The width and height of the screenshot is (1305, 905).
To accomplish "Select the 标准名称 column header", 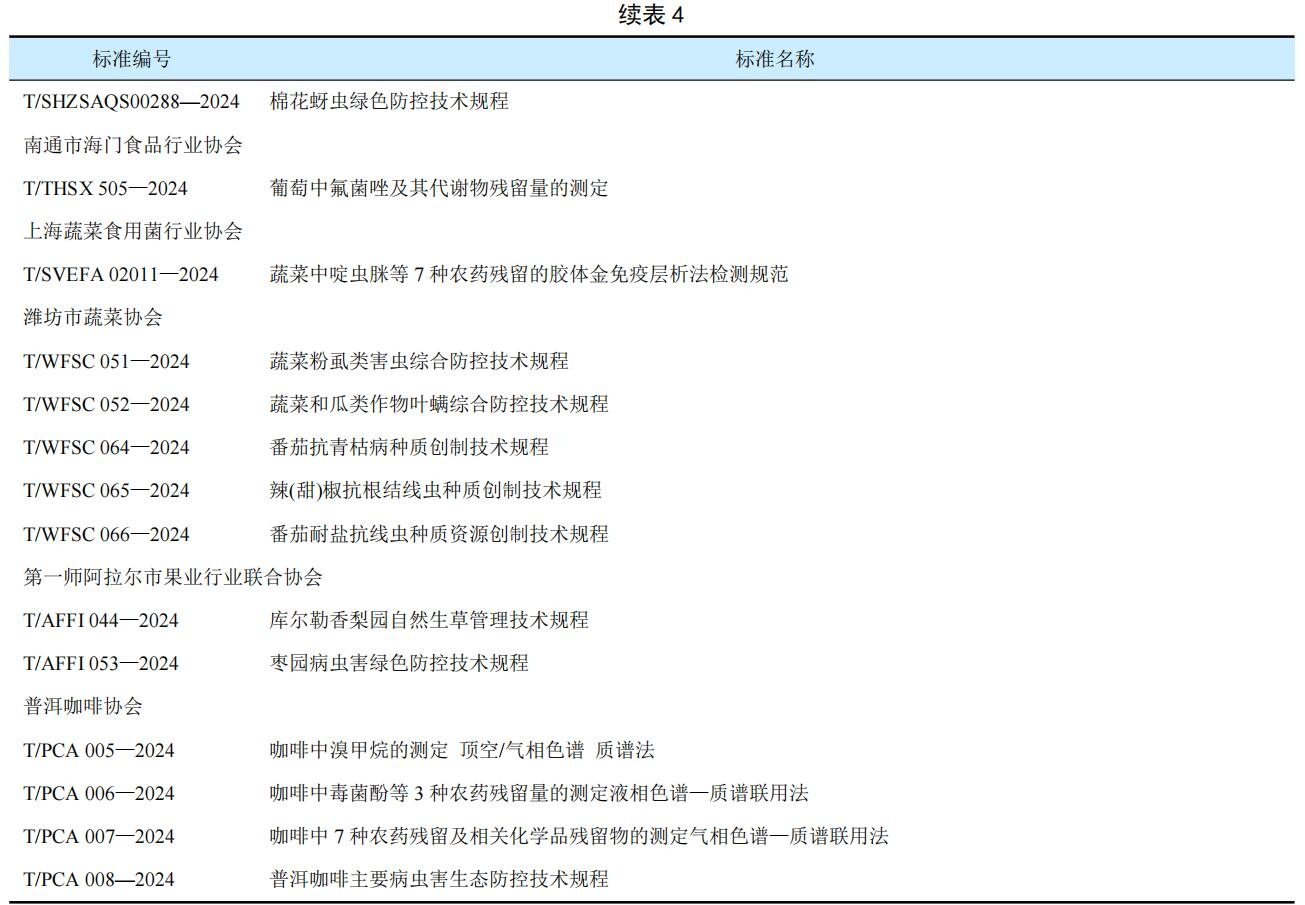I will pos(775,59).
